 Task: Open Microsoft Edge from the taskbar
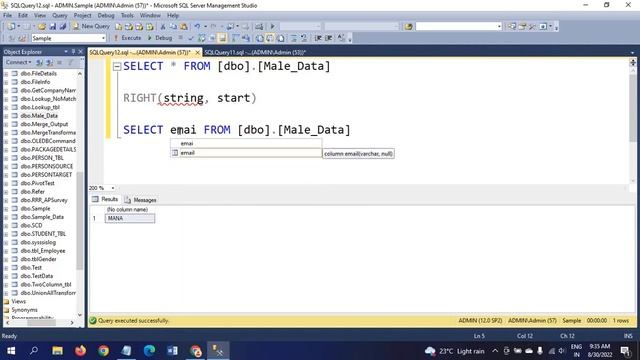click(149, 351)
